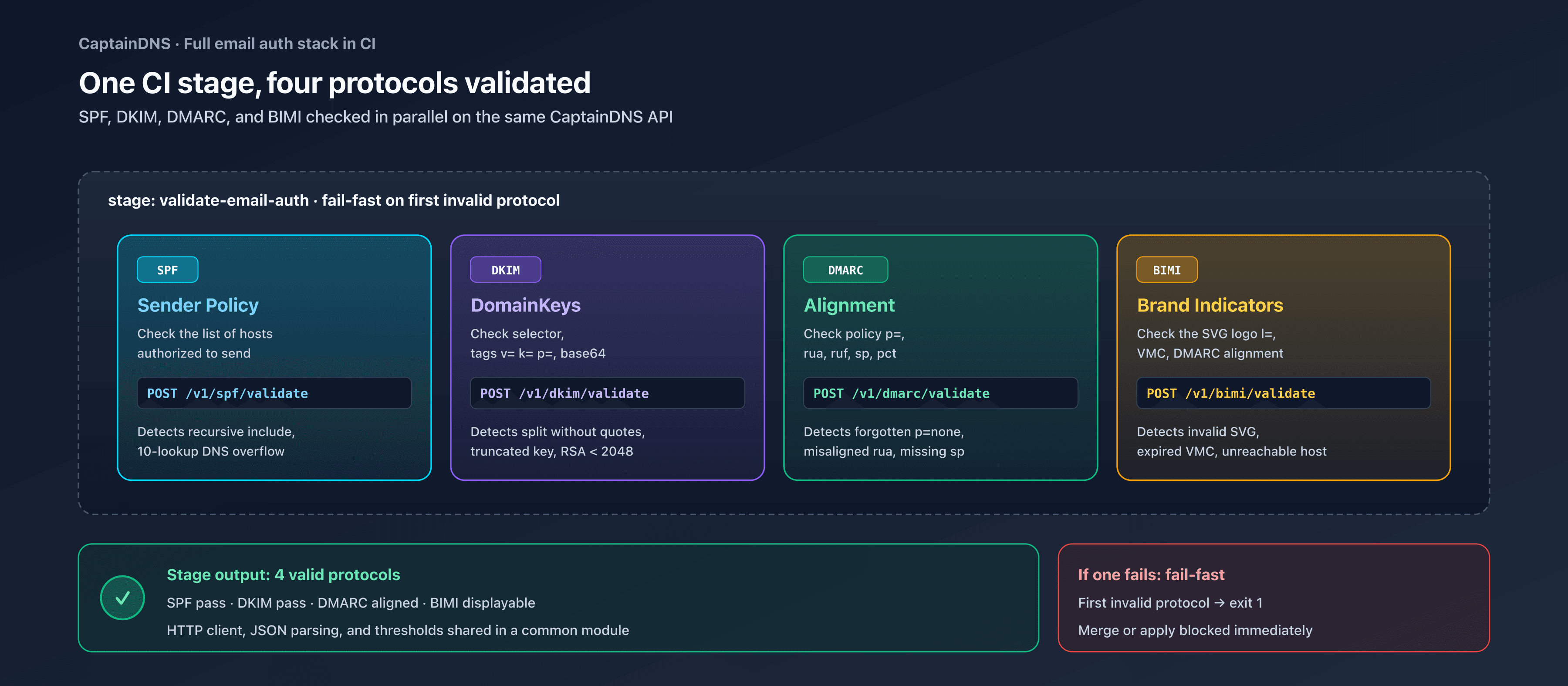Screen dimensions: 1568x686
Task: Click 'Check selector, tags v= k= p=, base64' text
Action: click(x=537, y=343)
